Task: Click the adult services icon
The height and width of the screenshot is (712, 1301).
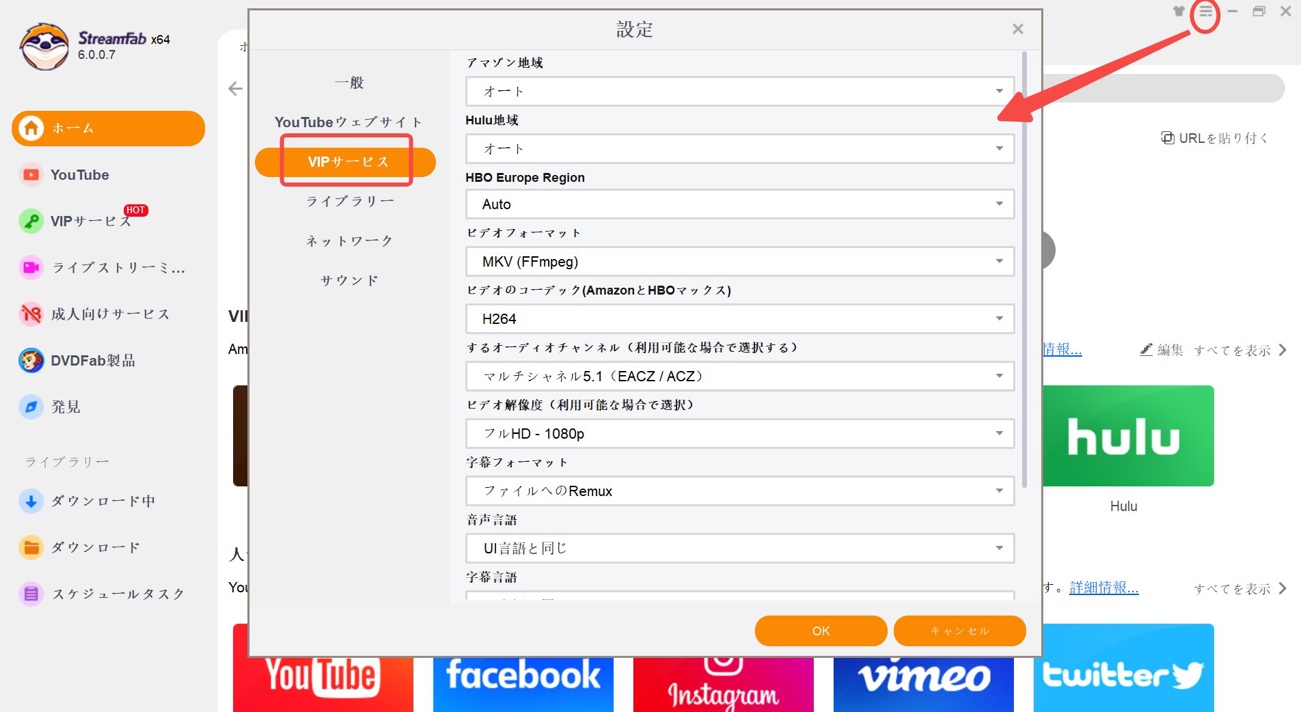Action: [x=31, y=314]
